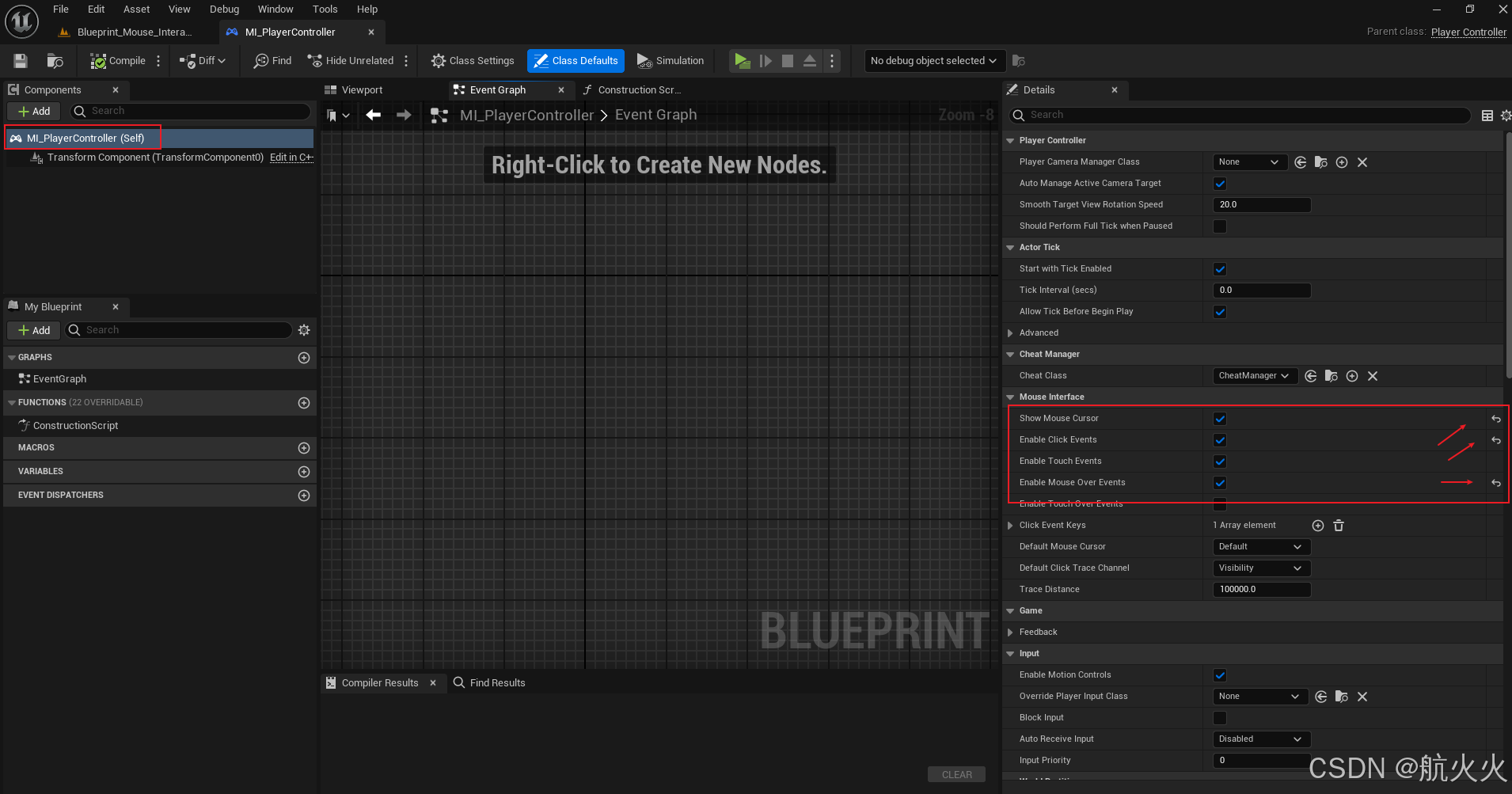The image size is (1512, 794).
Task: Open Details property matrix grid icon
Action: coord(1487,116)
